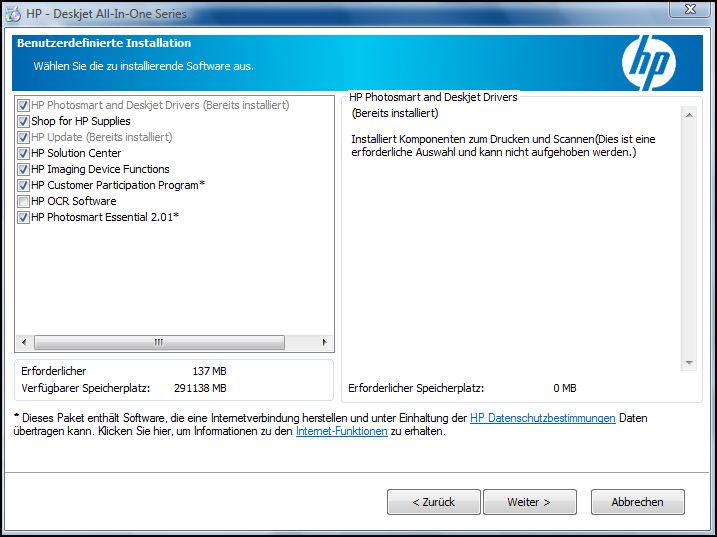The image size is (717, 537).
Task: Click the '291138 MB' available space value
Action: coord(200,388)
